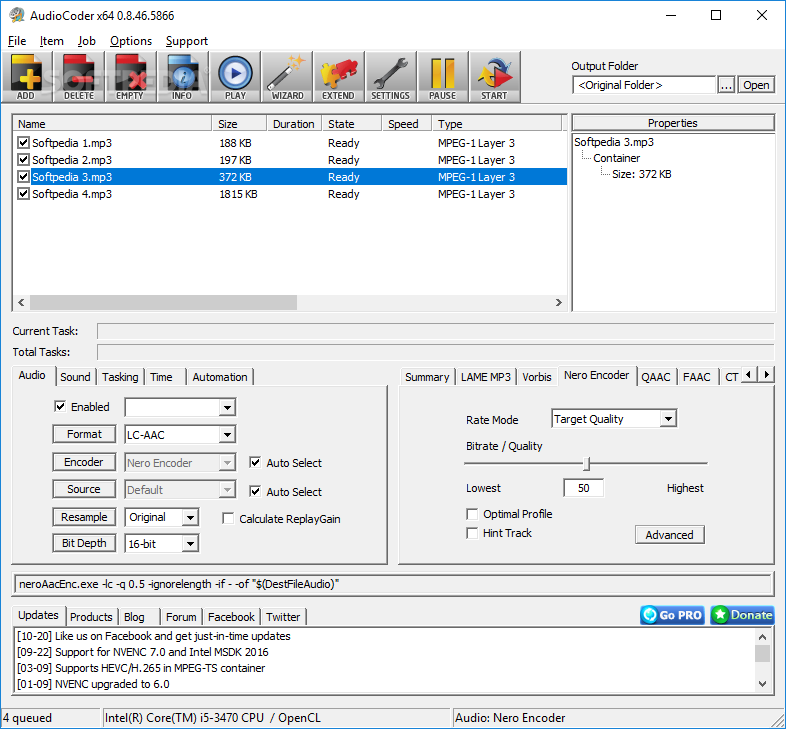Click the PLAY toolbar icon

pyautogui.click(x=235, y=77)
